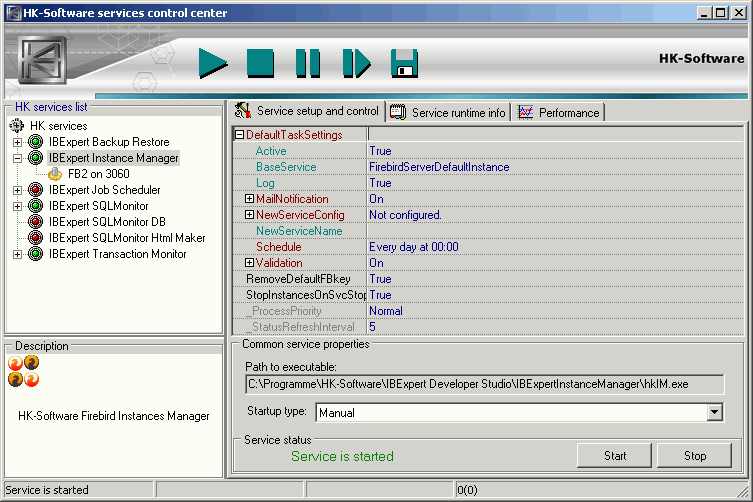753x502 pixels.
Task: Click the green status icon of IBExpert SQLMonitor
Action: (x=35, y=206)
